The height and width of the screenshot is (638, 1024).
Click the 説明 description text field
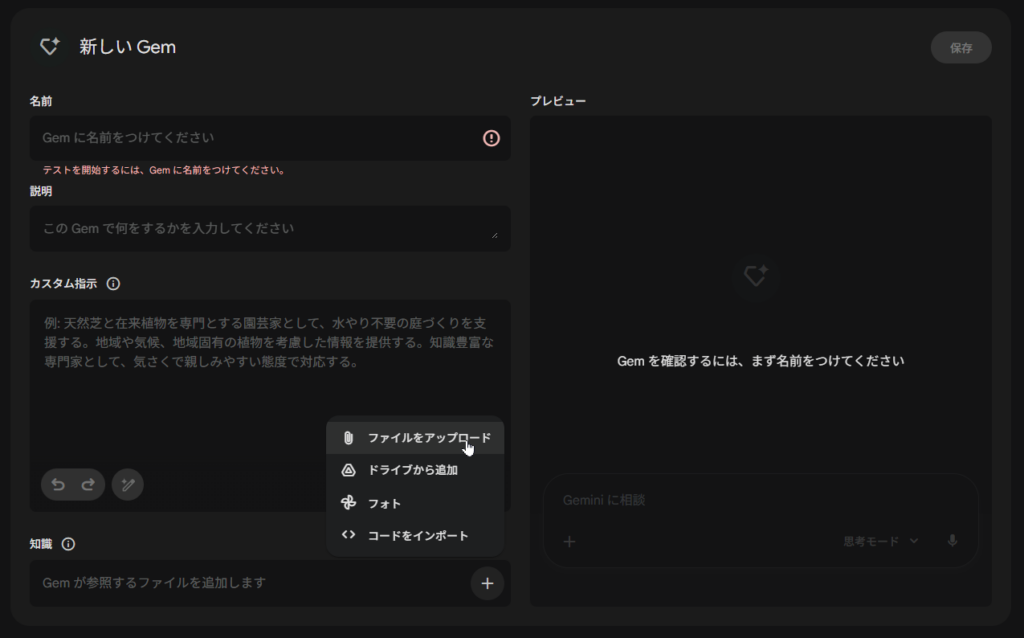(x=260, y=229)
